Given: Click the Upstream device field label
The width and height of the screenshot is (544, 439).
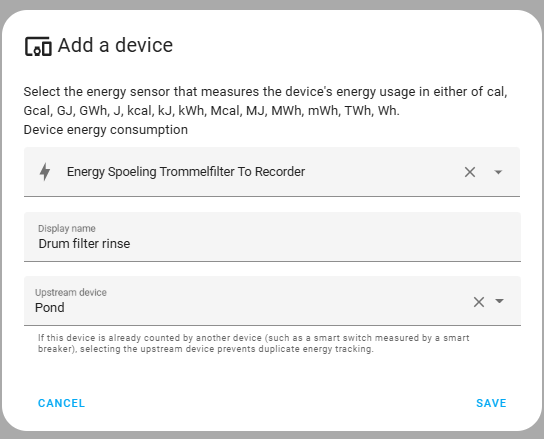Looking at the screenshot, I should click(x=71, y=293).
